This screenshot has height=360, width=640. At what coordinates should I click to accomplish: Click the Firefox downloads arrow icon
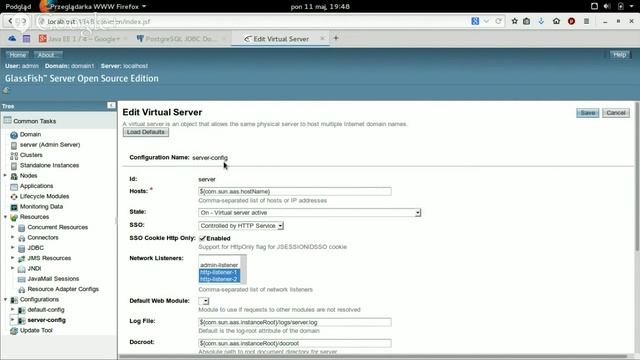pyautogui.click(x=541, y=21)
